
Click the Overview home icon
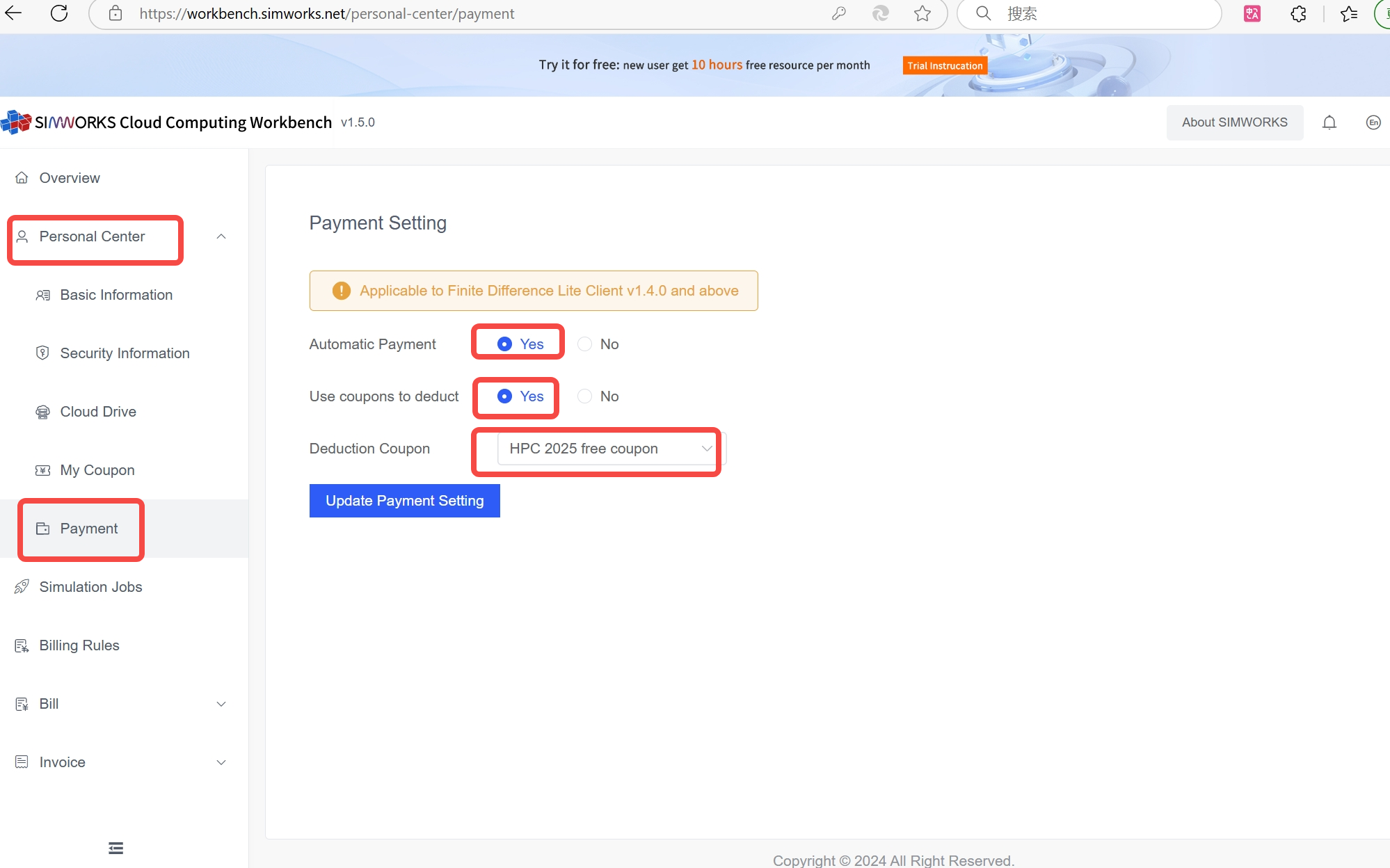pos(22,177)
